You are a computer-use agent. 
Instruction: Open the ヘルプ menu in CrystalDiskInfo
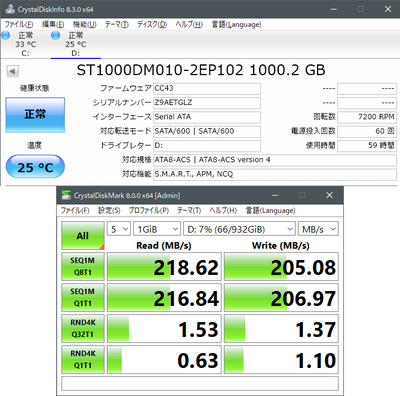189,25
